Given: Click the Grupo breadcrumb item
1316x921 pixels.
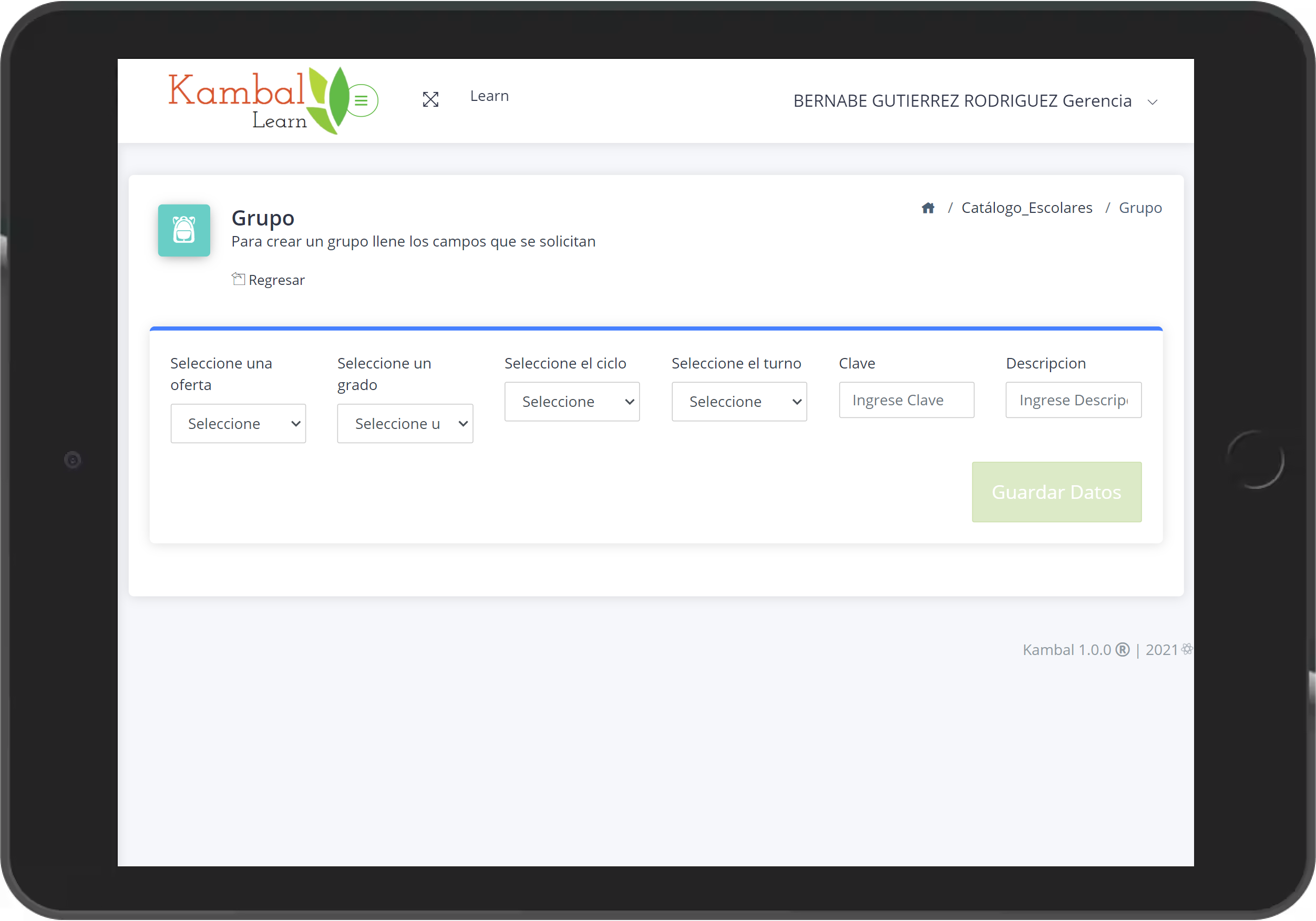Looking at the screenshot, I should 1142,207.
